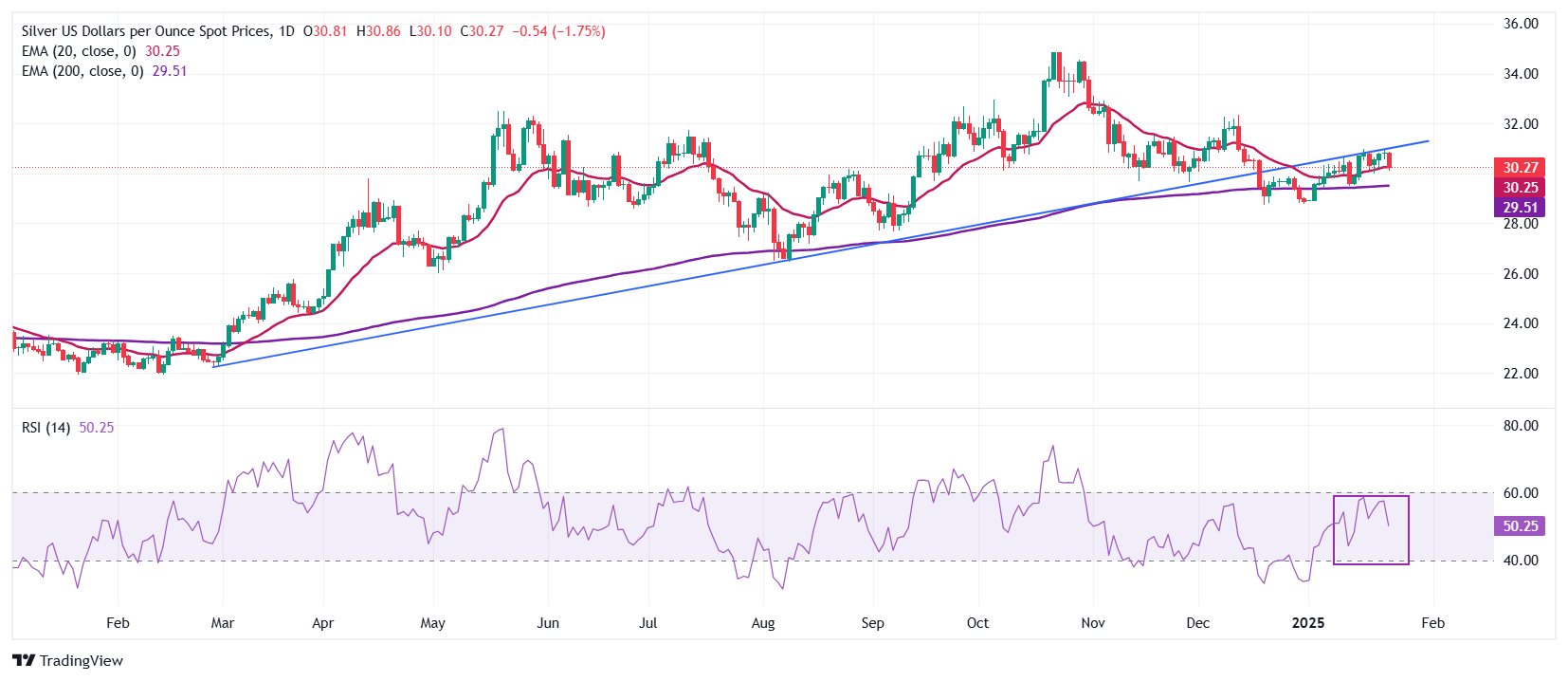
Task: Click the 80.00 RSI axis label
Action: point(1521,426)
